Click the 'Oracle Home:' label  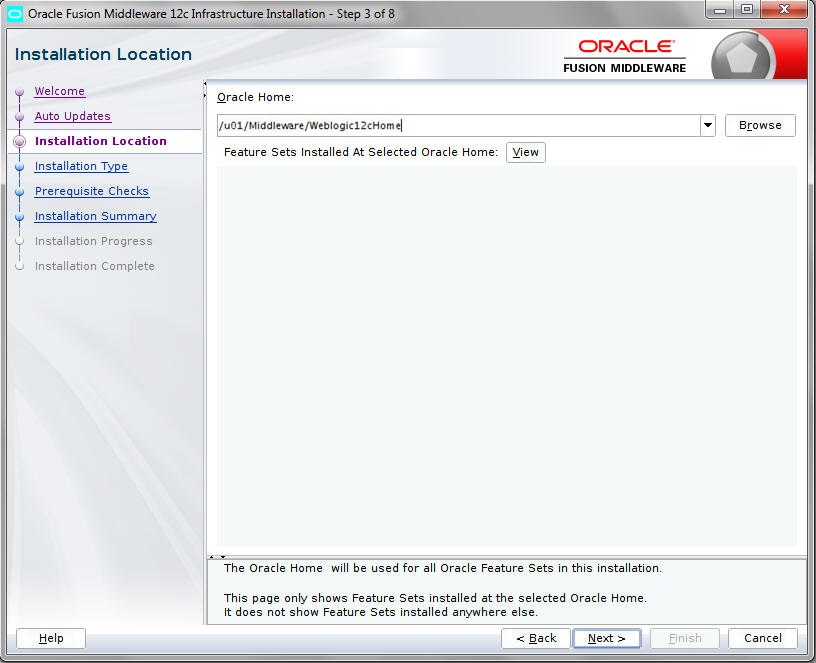[x=255, y=97]
